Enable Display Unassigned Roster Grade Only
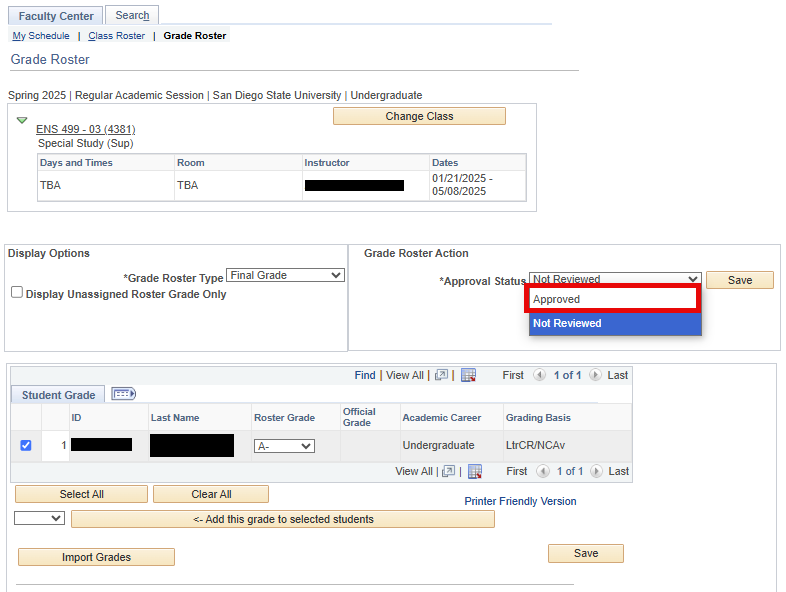The image size is (786, 592). point(17,293)
